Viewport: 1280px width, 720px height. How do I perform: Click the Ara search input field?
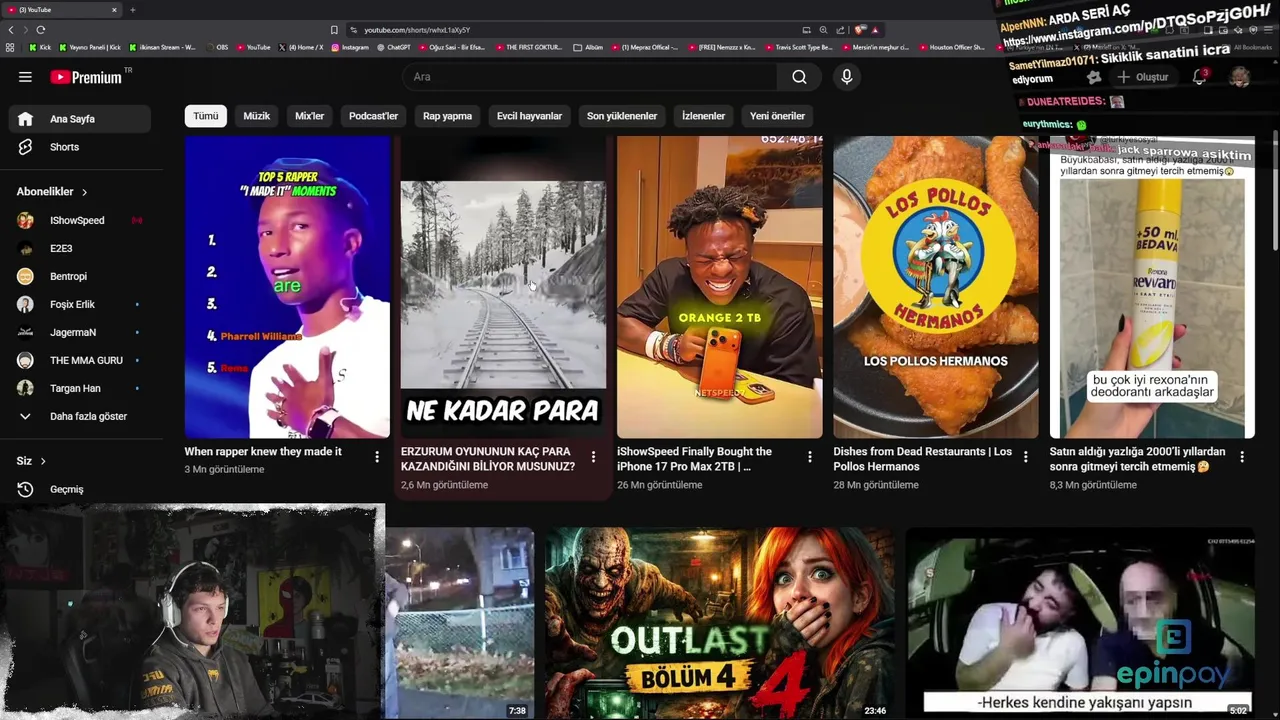[590, 77]
